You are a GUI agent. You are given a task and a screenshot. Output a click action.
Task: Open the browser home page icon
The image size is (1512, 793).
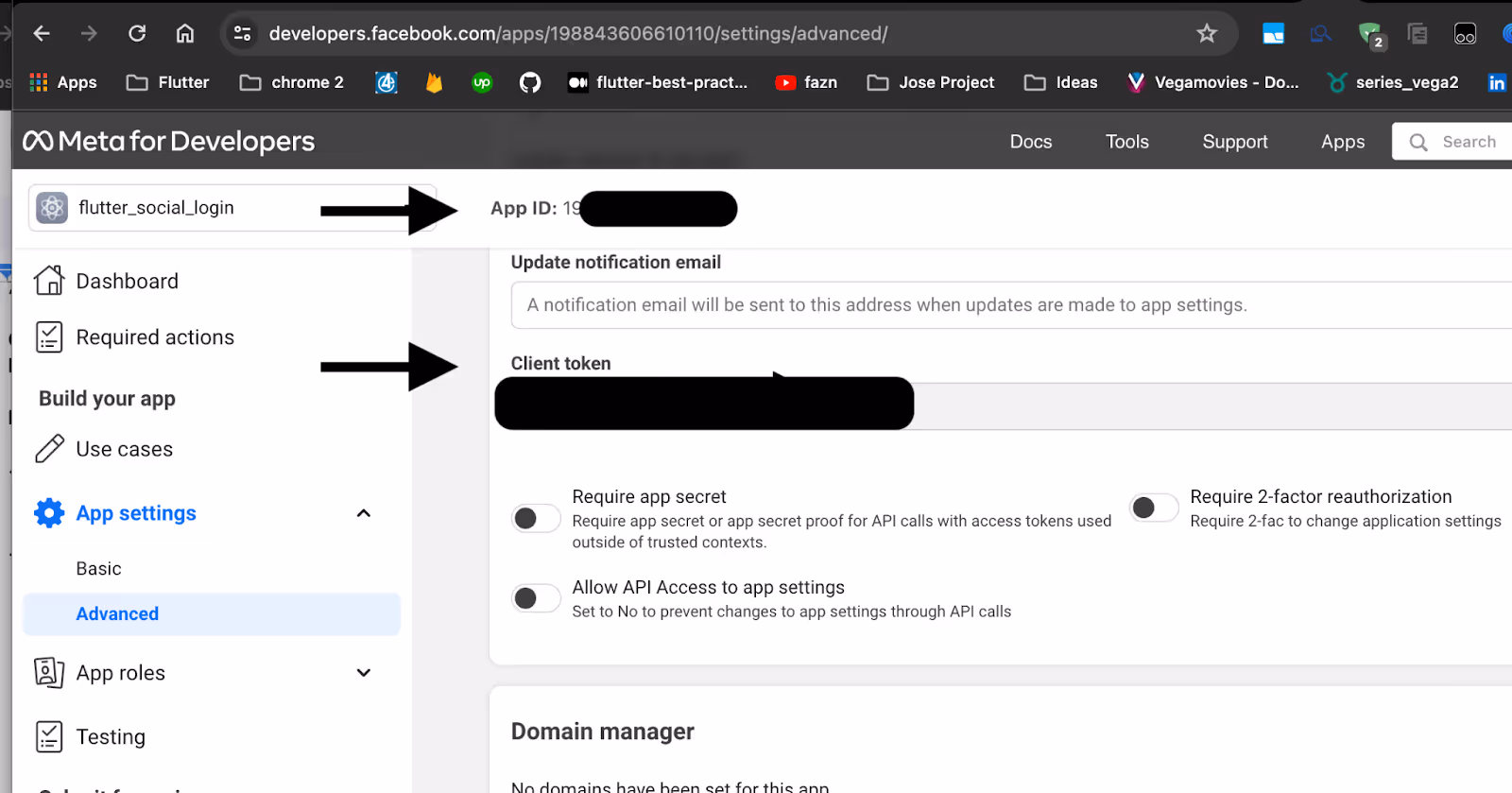point(185,34)
